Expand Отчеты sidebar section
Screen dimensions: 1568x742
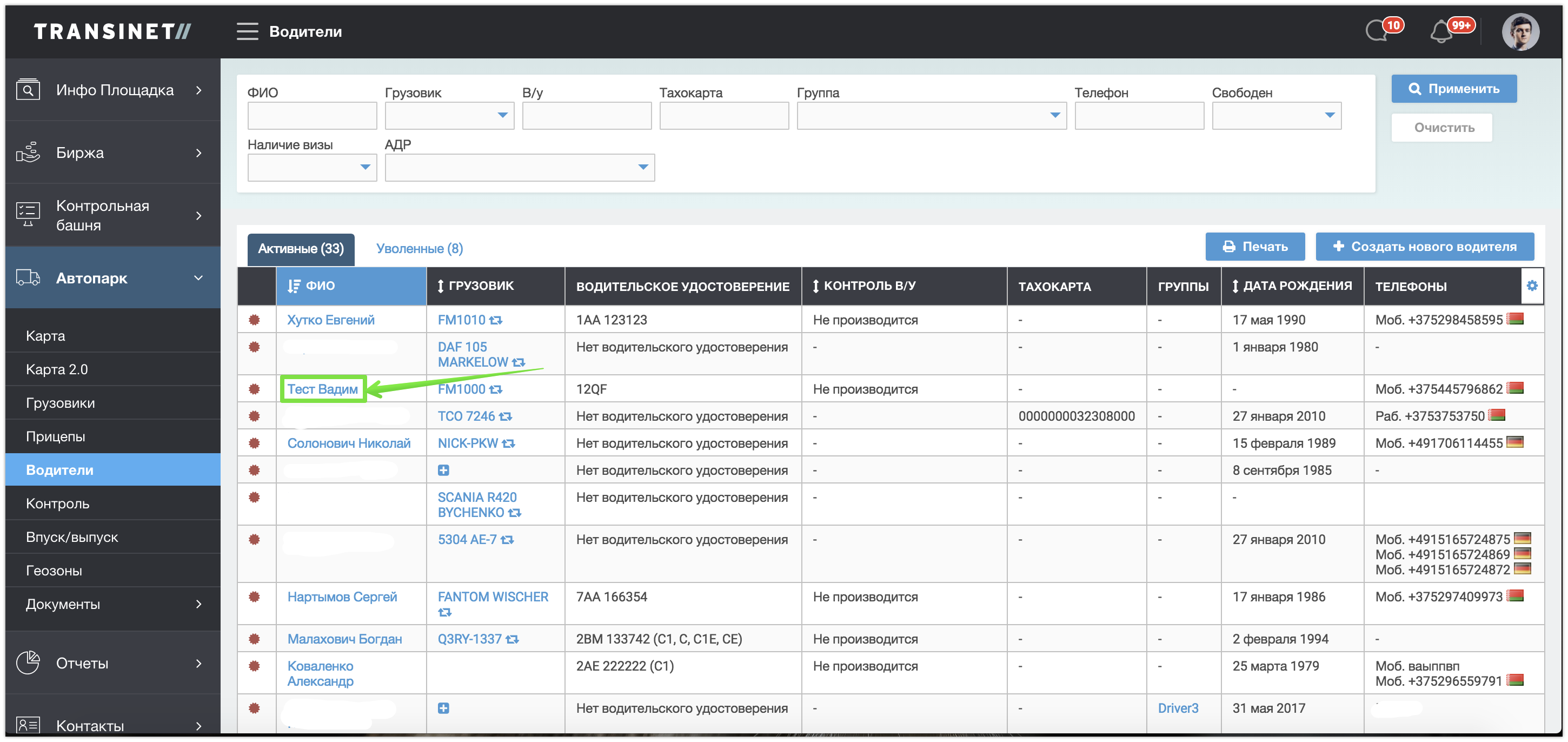point(112,663)
